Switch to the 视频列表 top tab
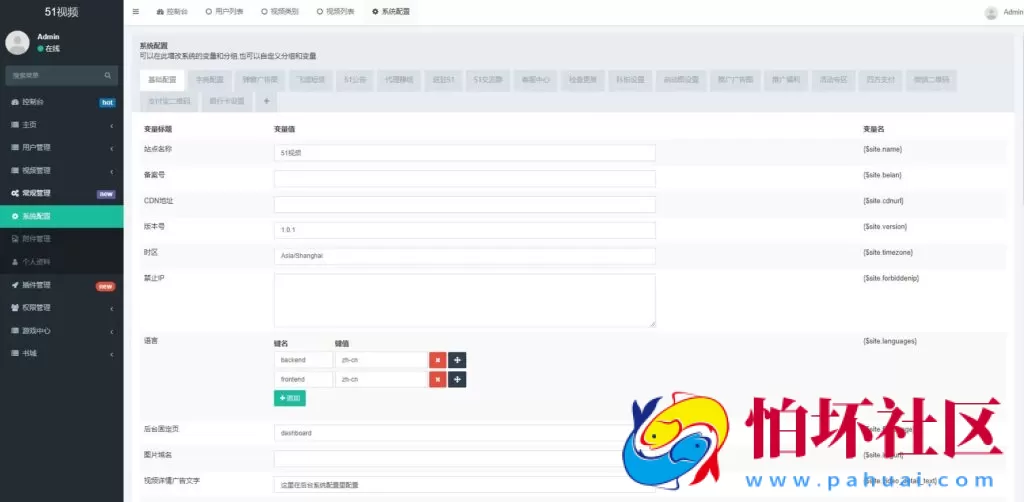1024x502 pixels. click(x=335, y=12)
